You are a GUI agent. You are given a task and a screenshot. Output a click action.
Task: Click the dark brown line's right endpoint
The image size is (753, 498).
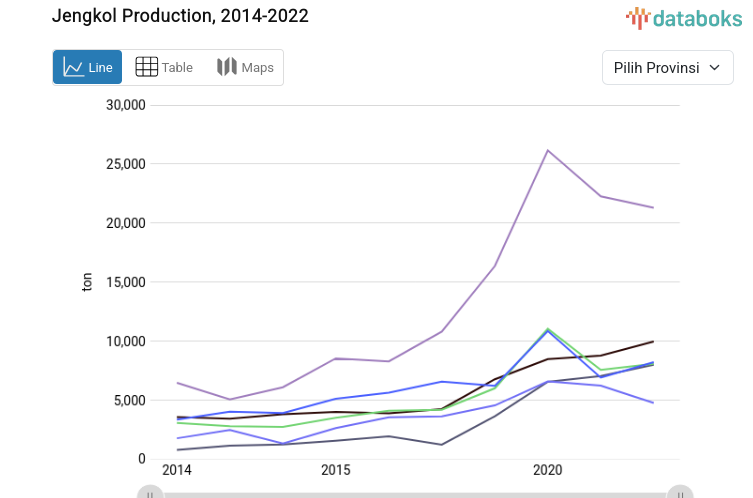pyautogui.click(x=653, y=342)
